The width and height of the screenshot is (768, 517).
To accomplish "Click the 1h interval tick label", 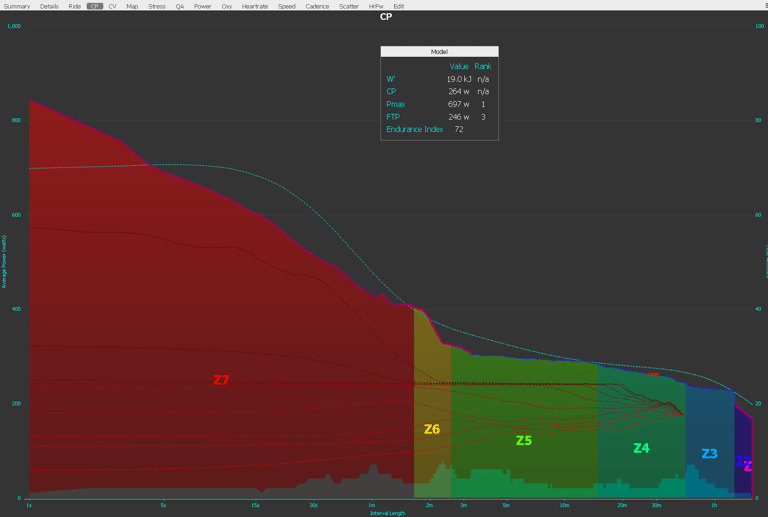I will click(x=714, y=505).
